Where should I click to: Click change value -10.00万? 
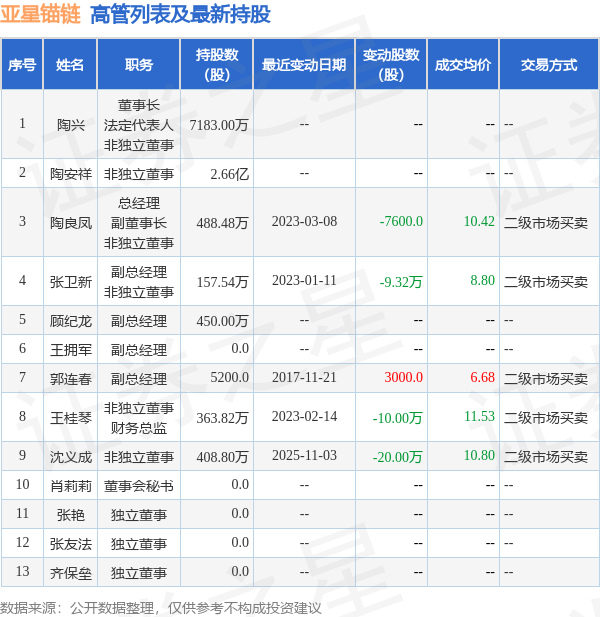(x=397, y=418)
